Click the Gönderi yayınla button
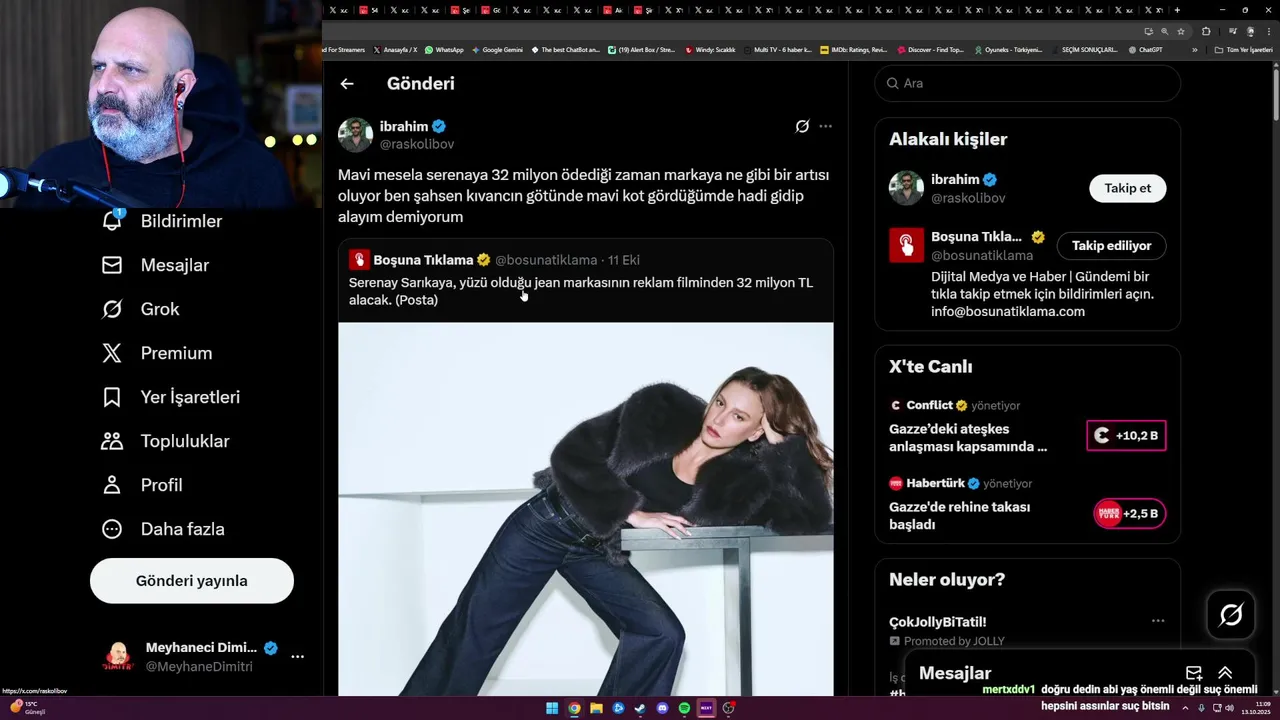The height and width of the screenshot is (720, 1280). coord(192,581)
